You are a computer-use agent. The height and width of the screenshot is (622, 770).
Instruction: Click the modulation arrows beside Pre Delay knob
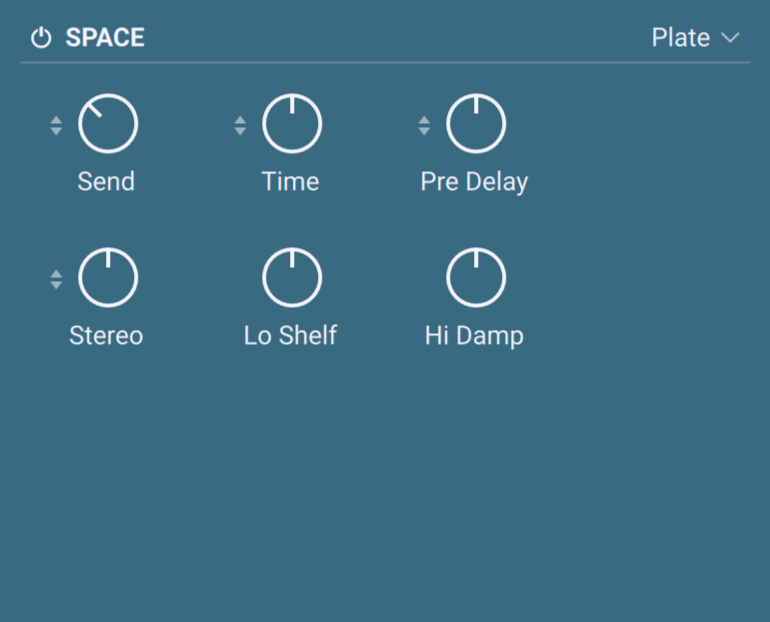pos(424,126)
